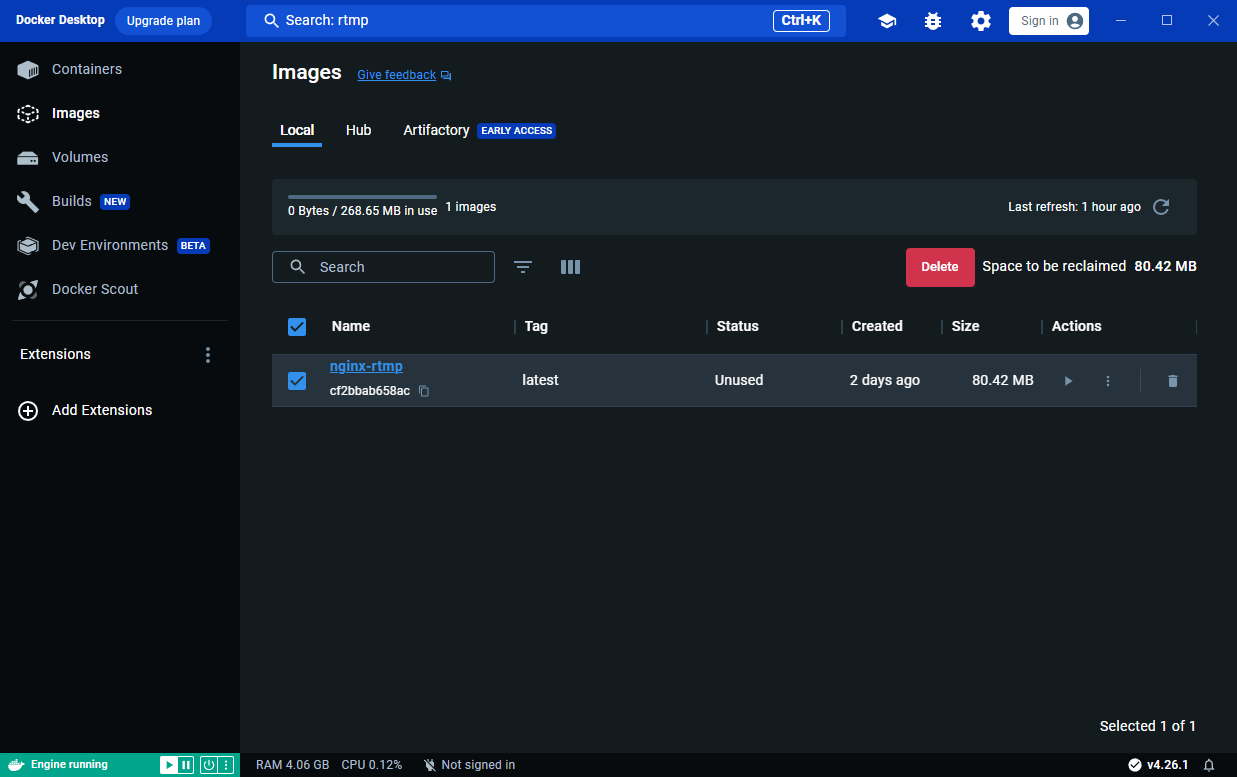This screenshot has width=1237, height=777.
Task: Open the column display settings icon
Action: tap(570, 267)
